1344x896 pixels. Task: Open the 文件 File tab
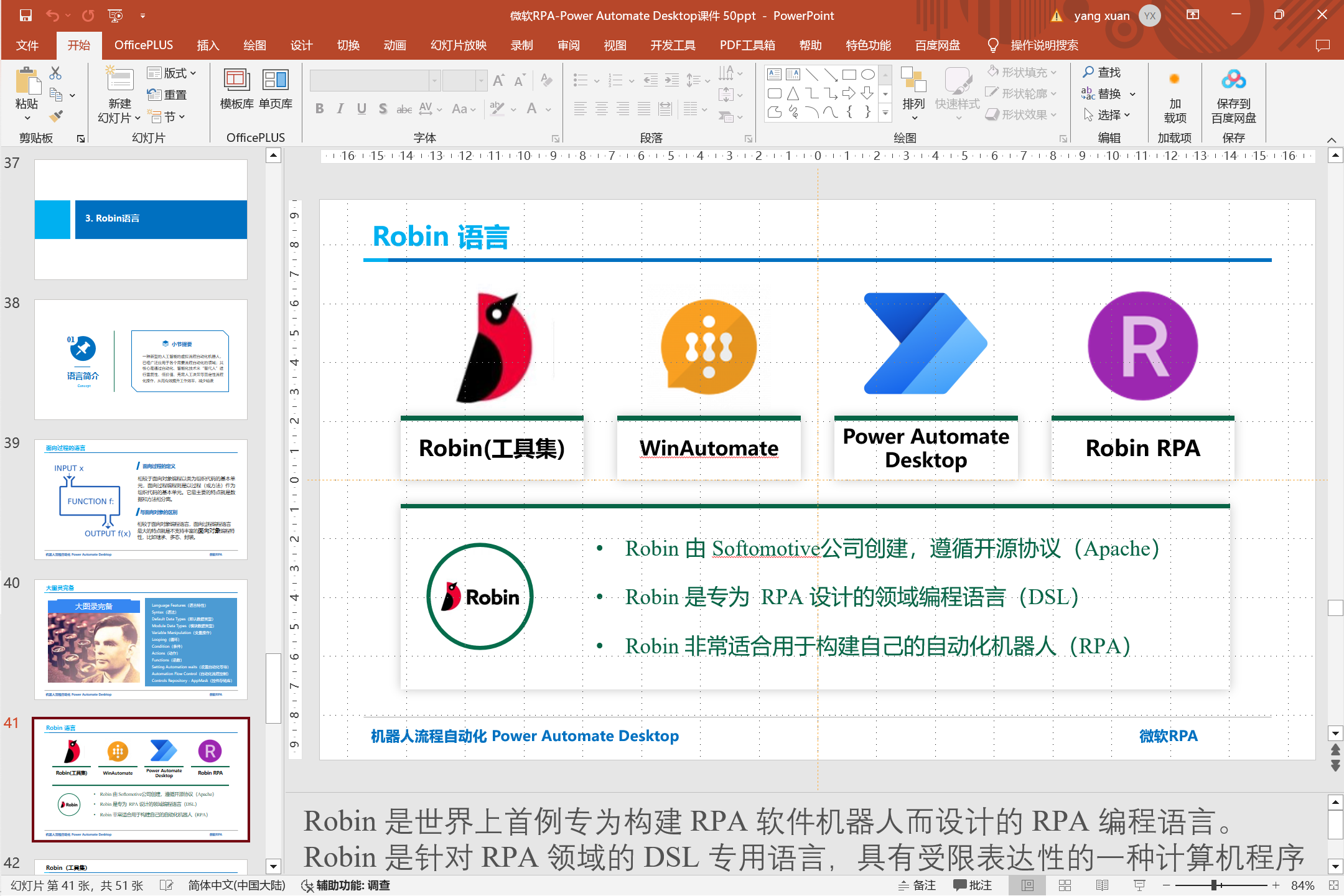tap(27, 45)
